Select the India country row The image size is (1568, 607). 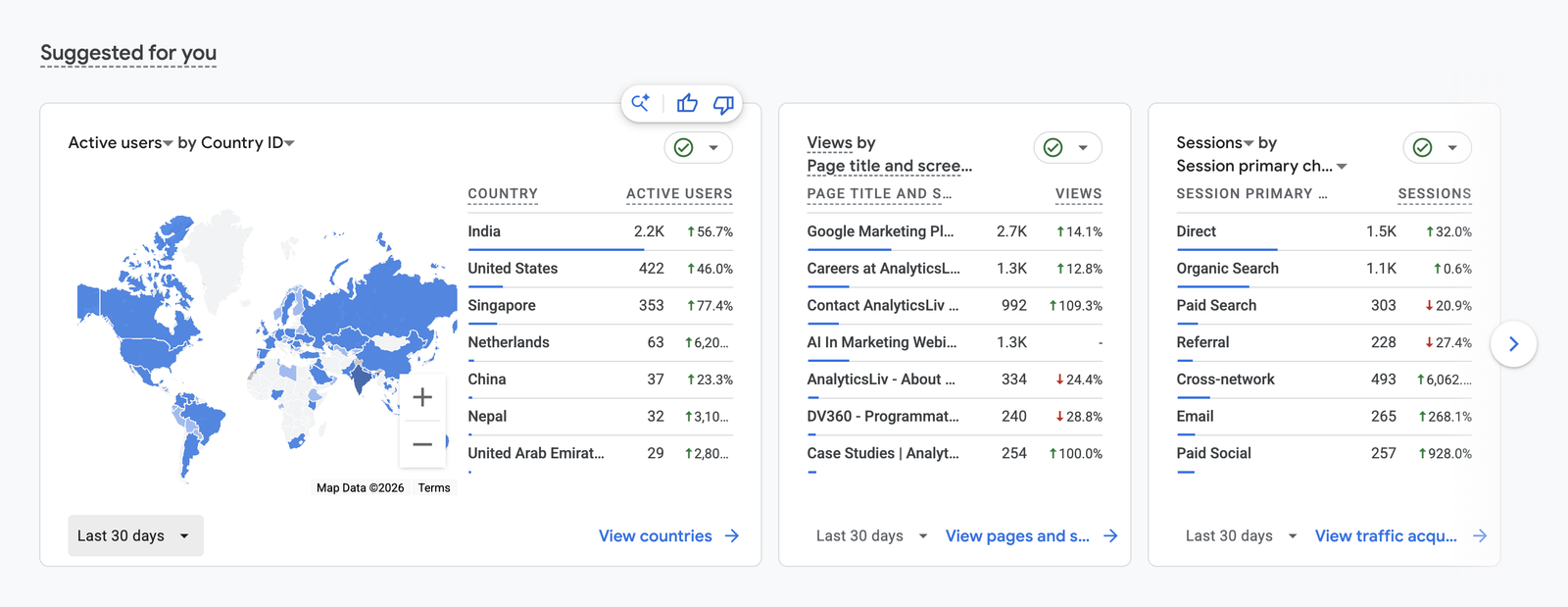(600, 231)
